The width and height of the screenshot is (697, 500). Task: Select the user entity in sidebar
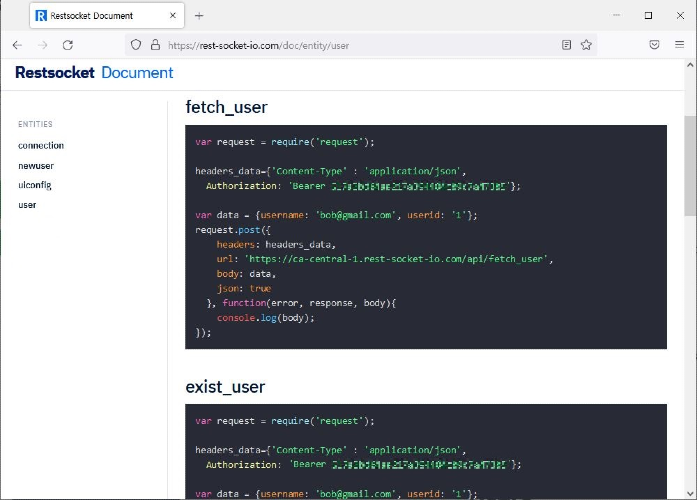(x=27, y=205)
